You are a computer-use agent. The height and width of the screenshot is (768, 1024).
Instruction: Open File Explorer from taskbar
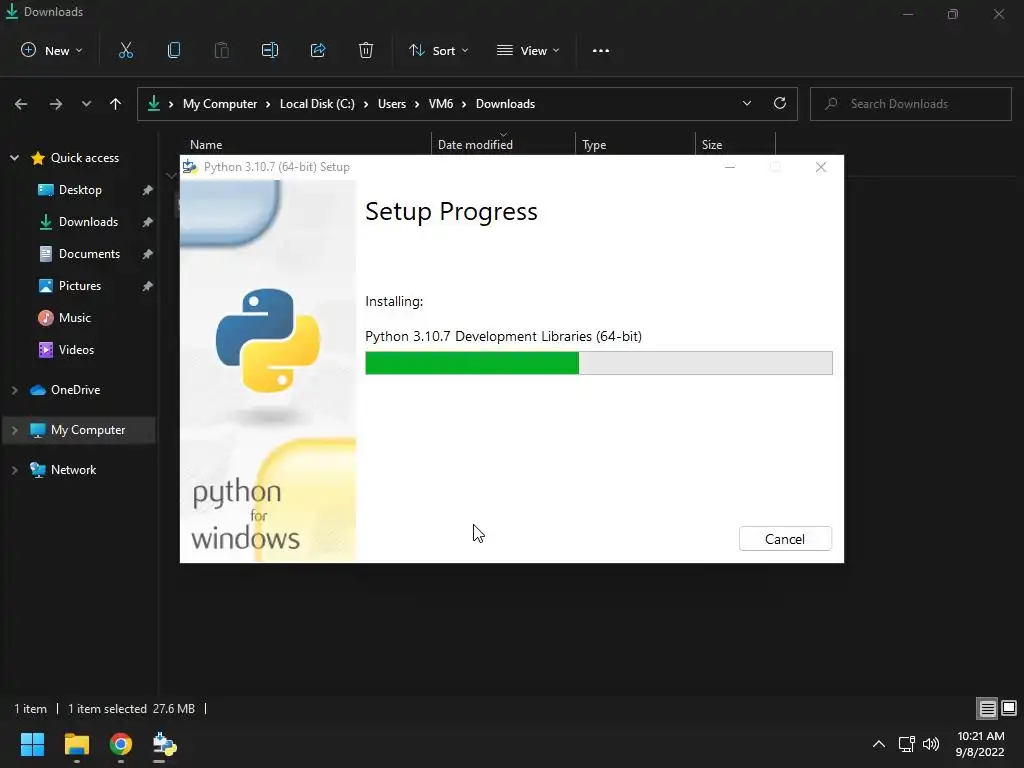coord(76,744)
